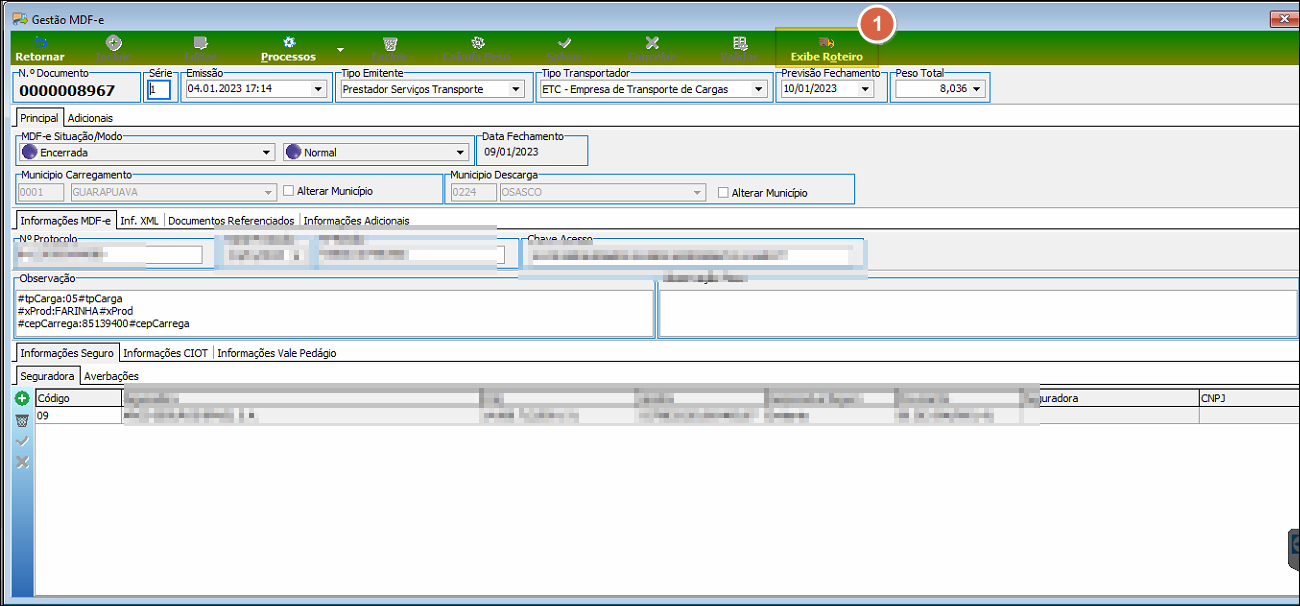Open the Tipo Transportador combo box
Screen dimensions: 1300x606
759,89
